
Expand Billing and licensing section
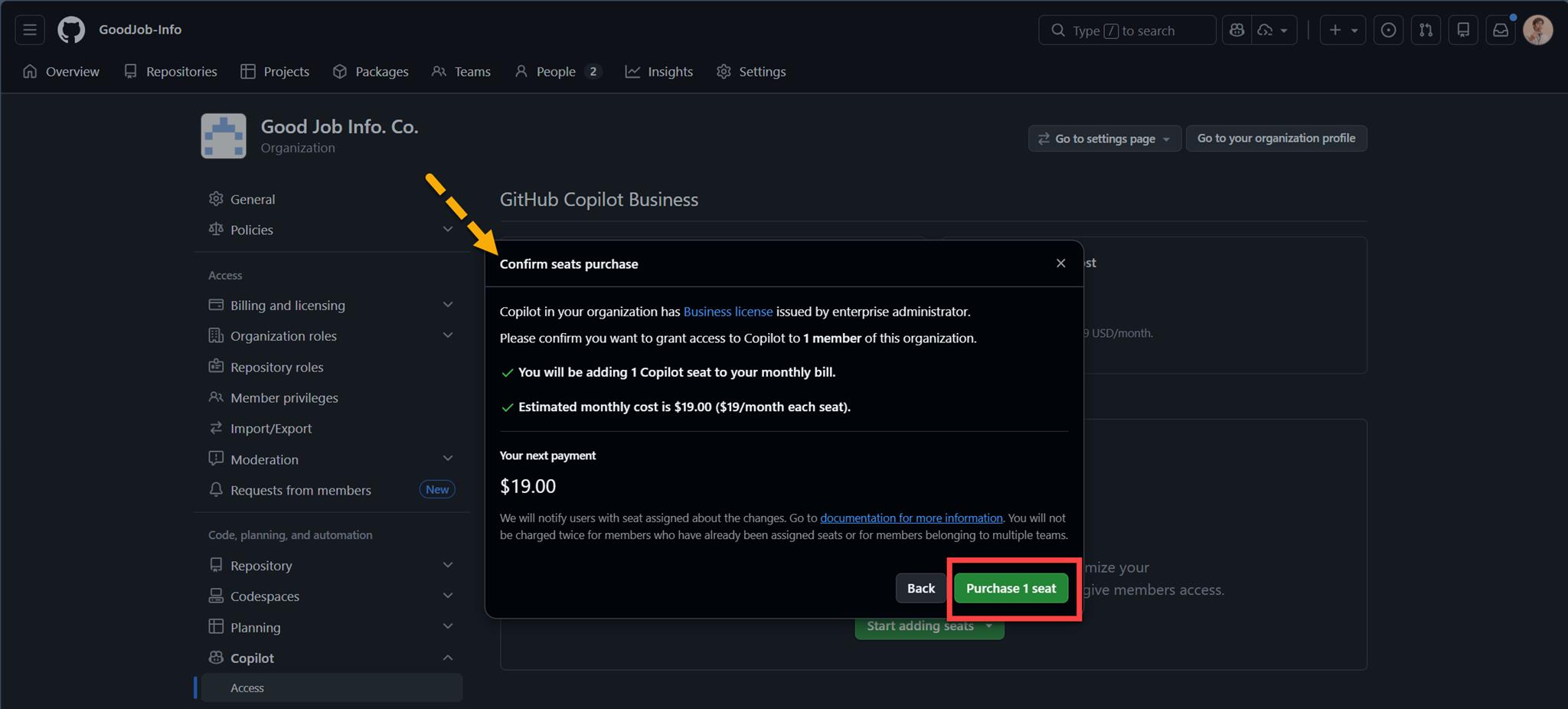[448, 305]
